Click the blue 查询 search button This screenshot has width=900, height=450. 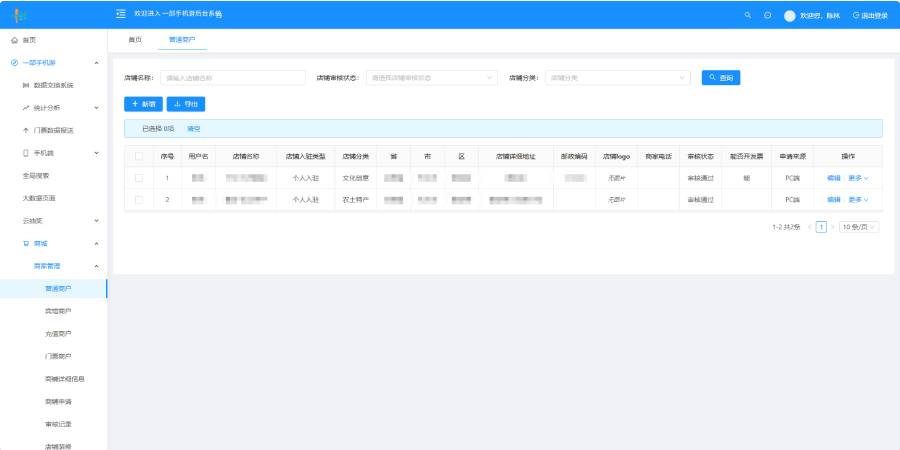(721, 77)
